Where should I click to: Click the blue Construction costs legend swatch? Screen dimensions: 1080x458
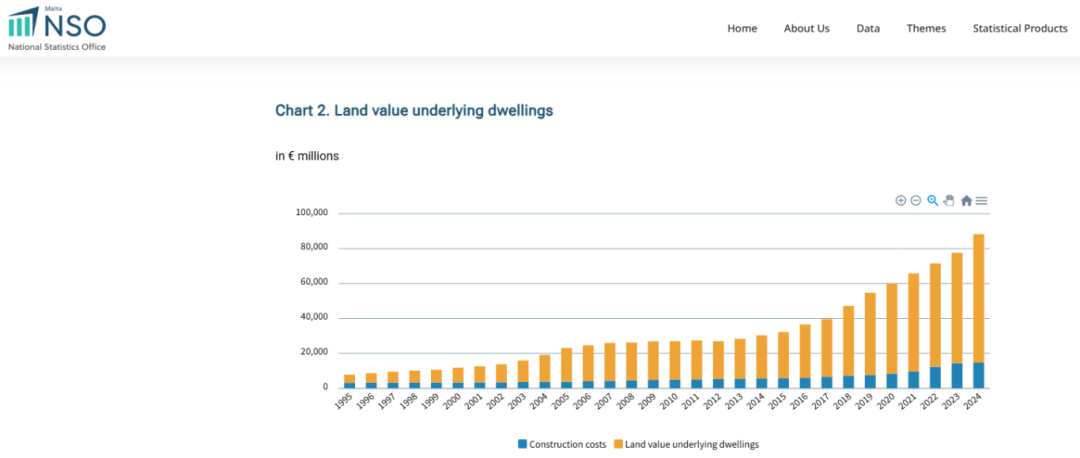522,443
